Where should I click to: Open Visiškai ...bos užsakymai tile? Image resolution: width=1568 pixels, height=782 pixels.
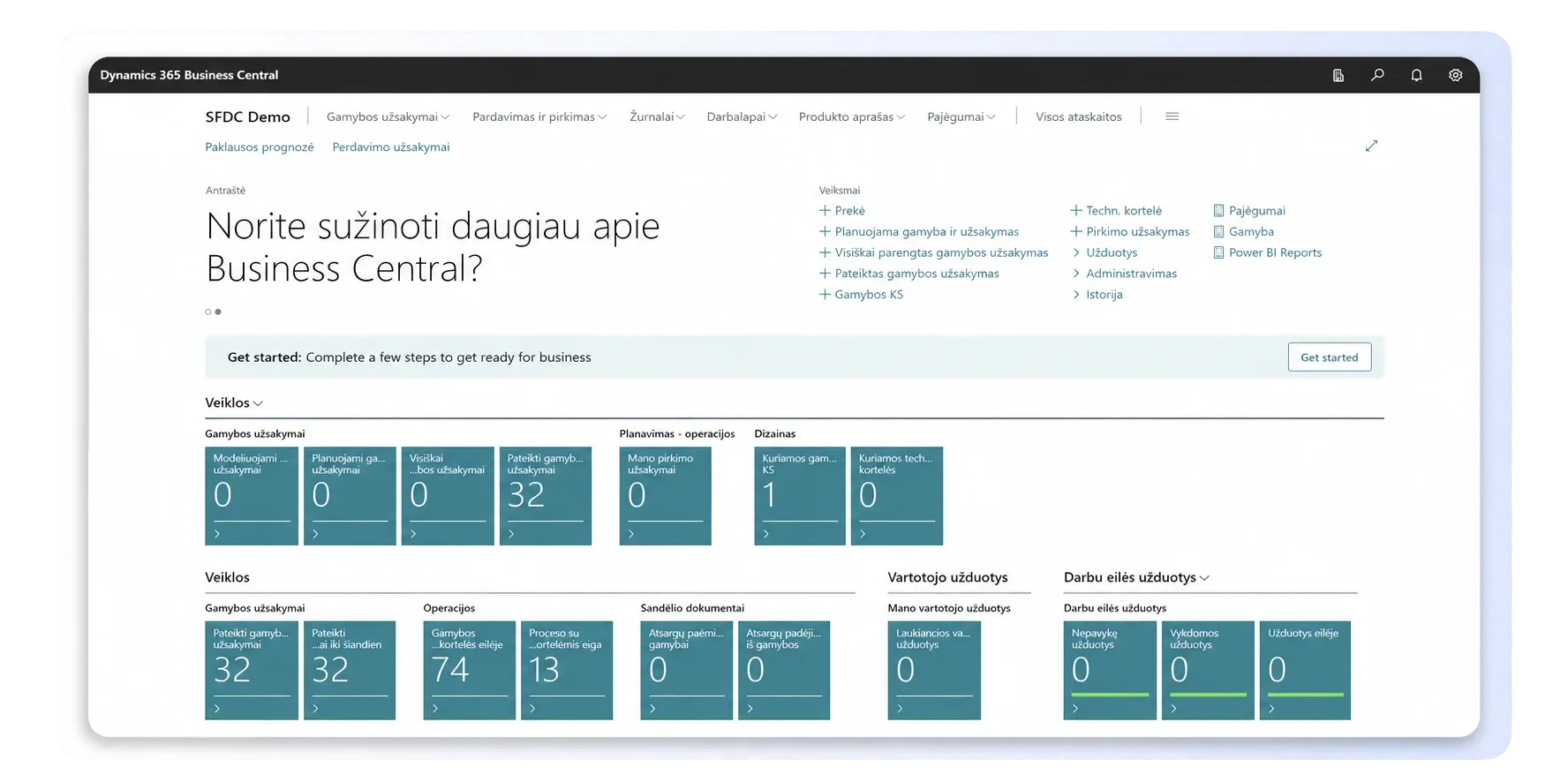pyautogui.click(x=448, y=496)
